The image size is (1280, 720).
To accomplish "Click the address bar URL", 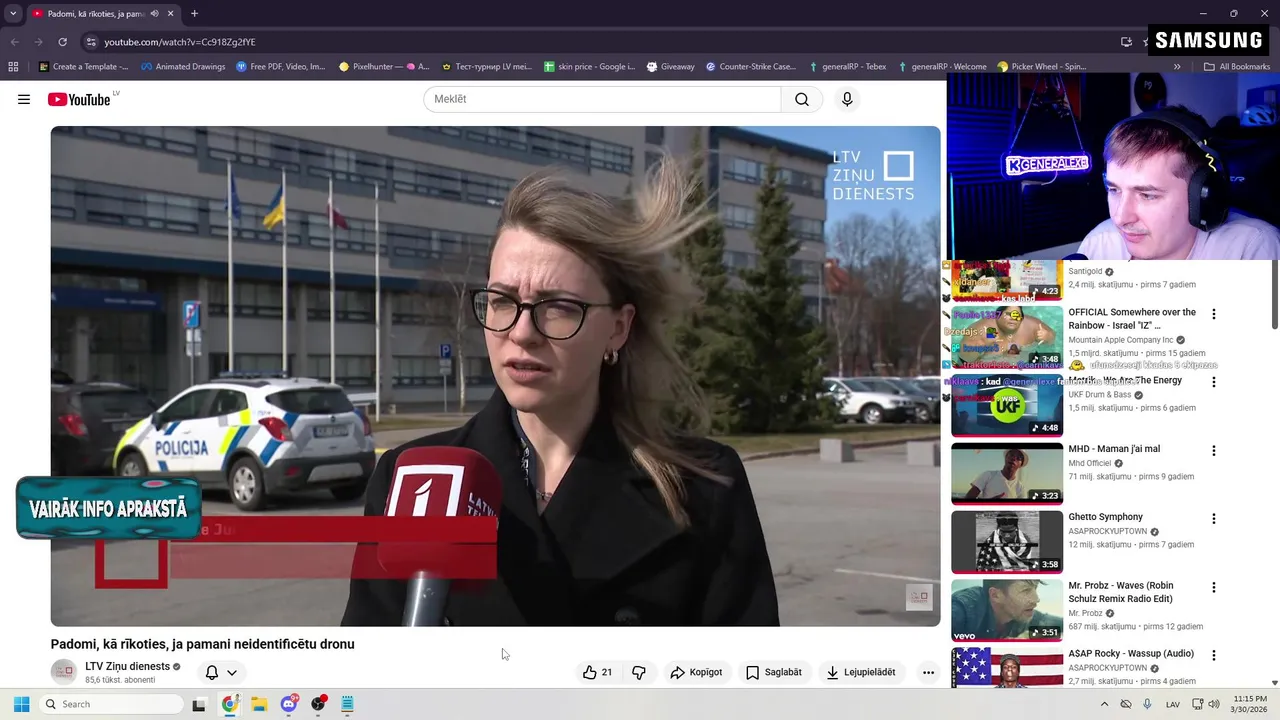I will (180, 42).
